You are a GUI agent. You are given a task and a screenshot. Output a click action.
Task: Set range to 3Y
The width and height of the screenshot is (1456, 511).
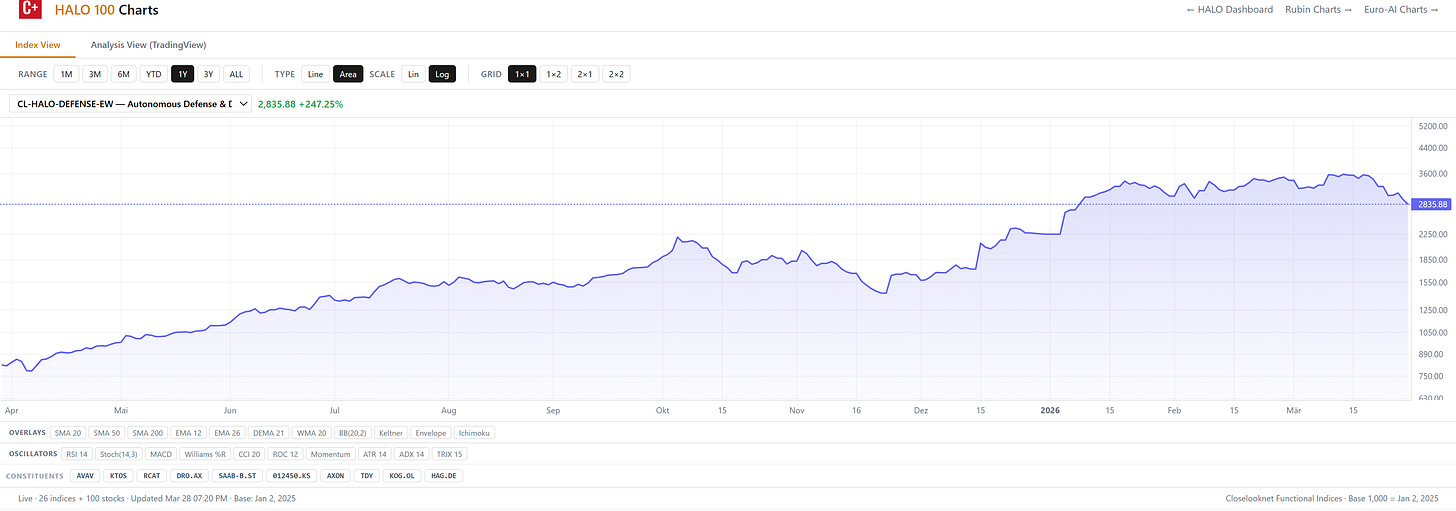[208, 74]
